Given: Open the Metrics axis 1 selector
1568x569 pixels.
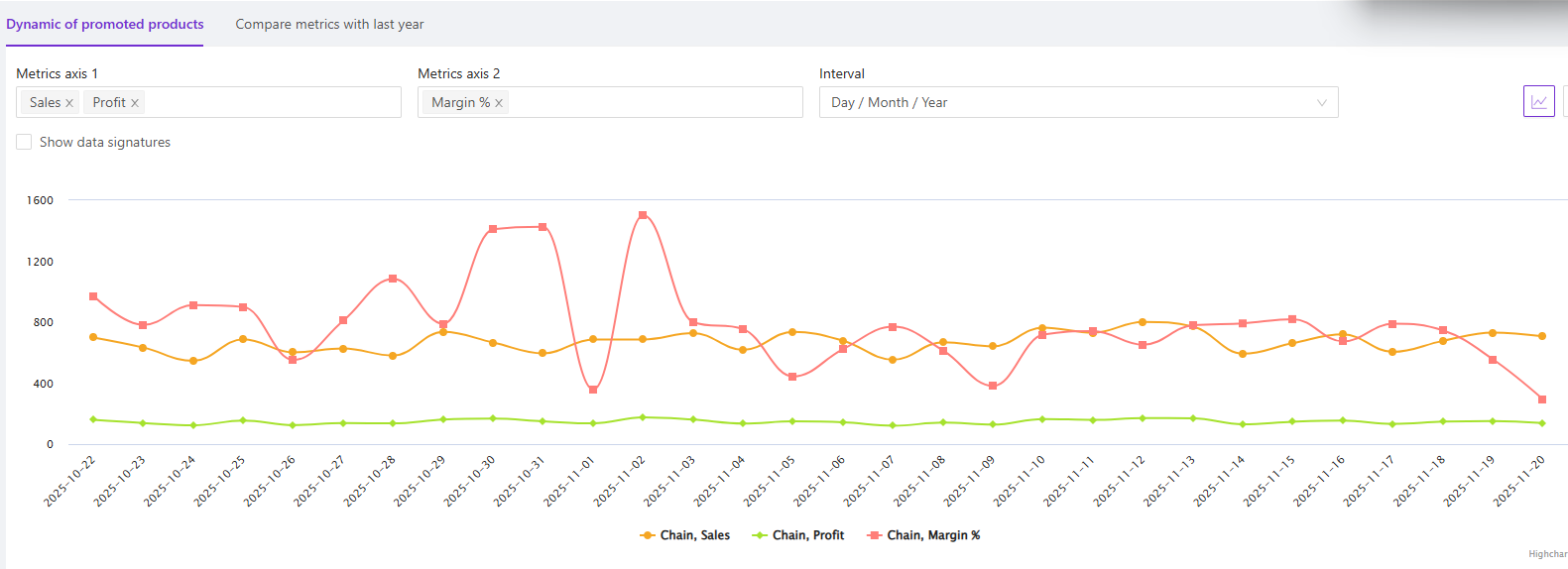Looking at the screenshot, I should (268, 102).
